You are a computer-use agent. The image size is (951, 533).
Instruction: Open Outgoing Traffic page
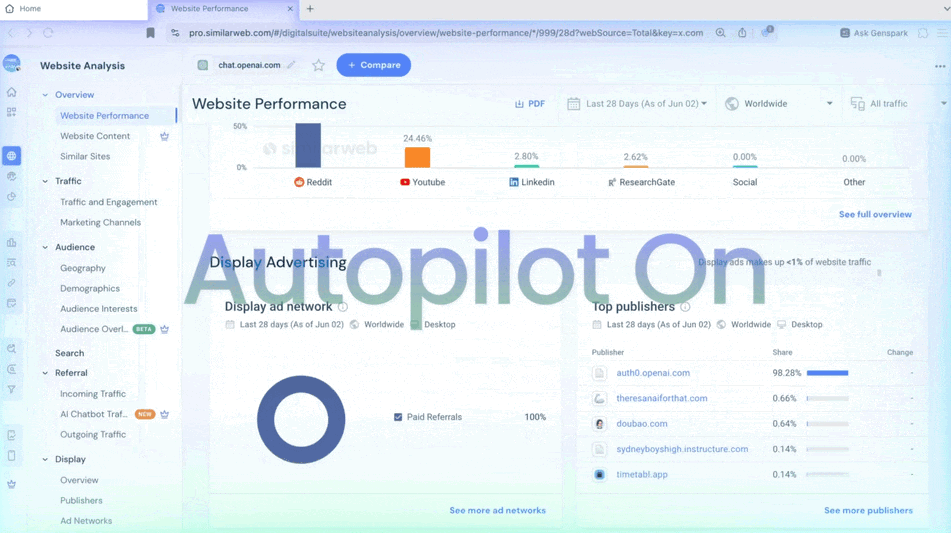click(93, 435)
